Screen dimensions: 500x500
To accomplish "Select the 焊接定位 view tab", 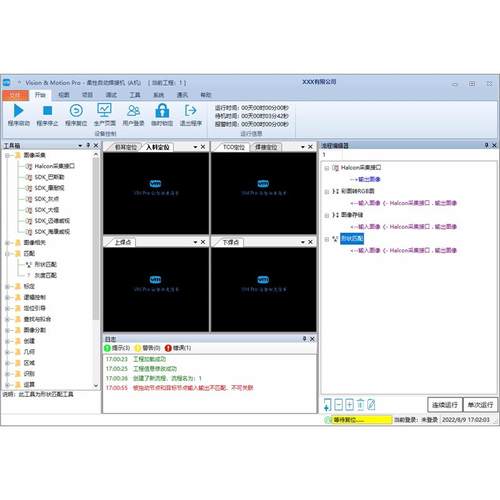I will (266, 147).
